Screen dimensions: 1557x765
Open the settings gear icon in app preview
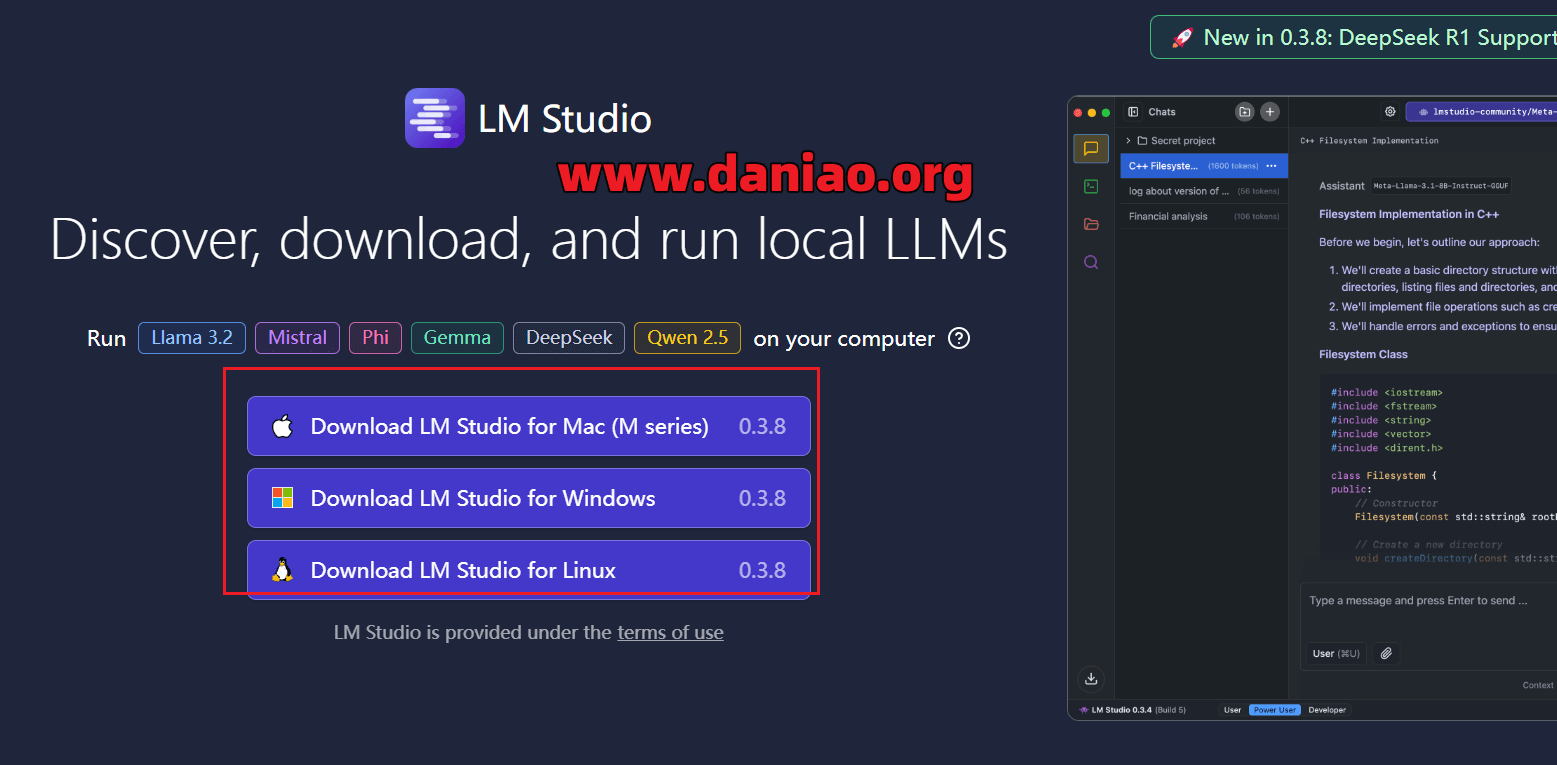click(x=1390, y=112)
